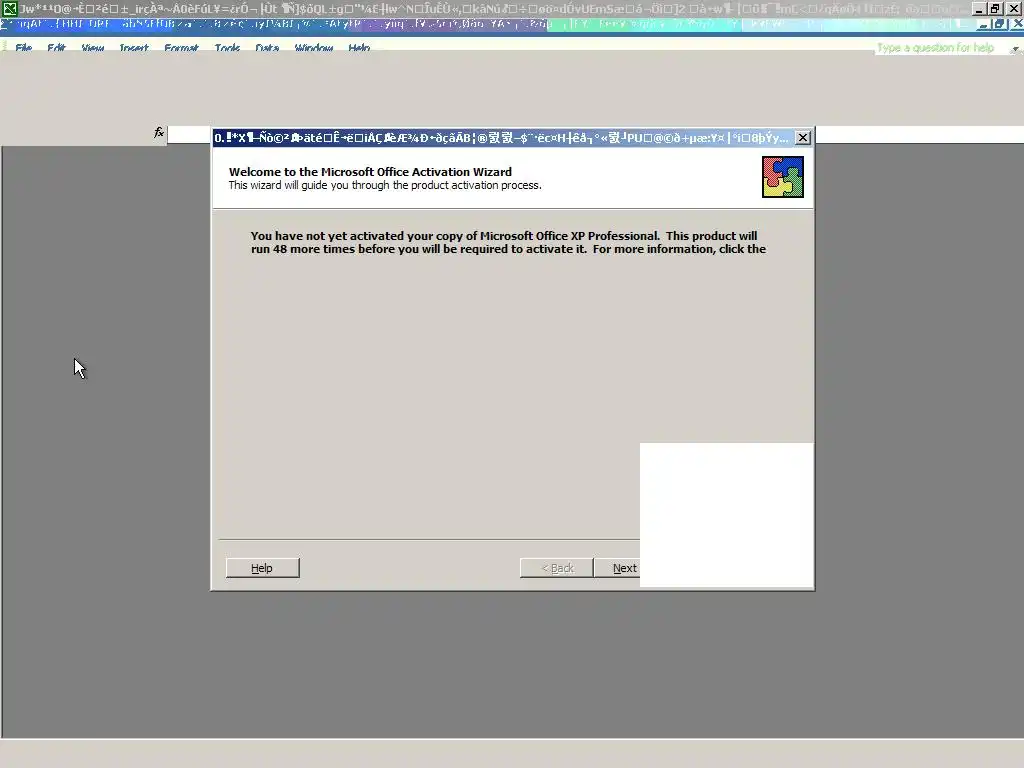Screen dimensions: 1024x768
Task: Open the Data menu
Action: 267,48
